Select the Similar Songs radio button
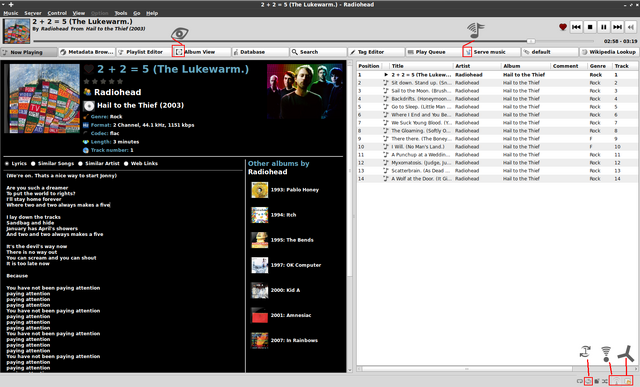This screenshot has width=640, height=387. (x=33, y=164)
